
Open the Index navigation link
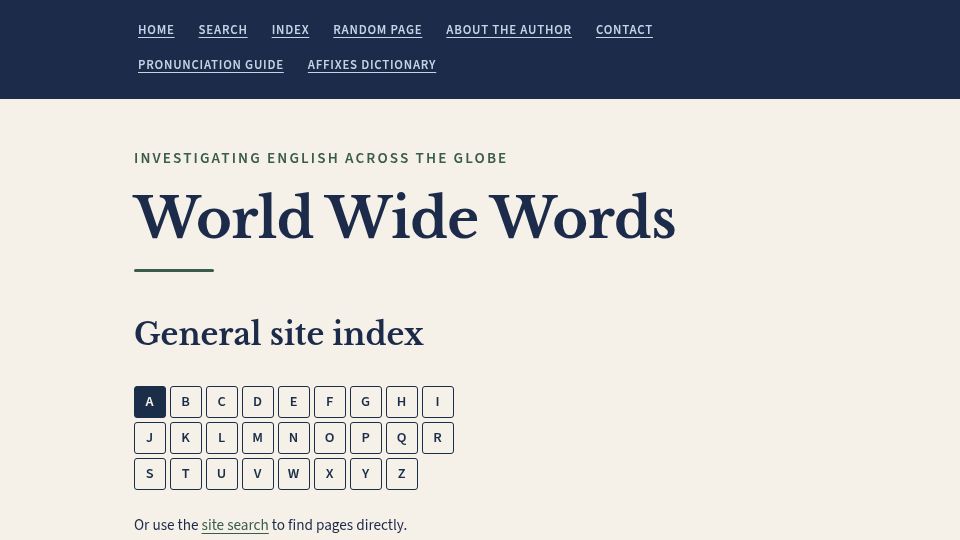click(290, 30)
